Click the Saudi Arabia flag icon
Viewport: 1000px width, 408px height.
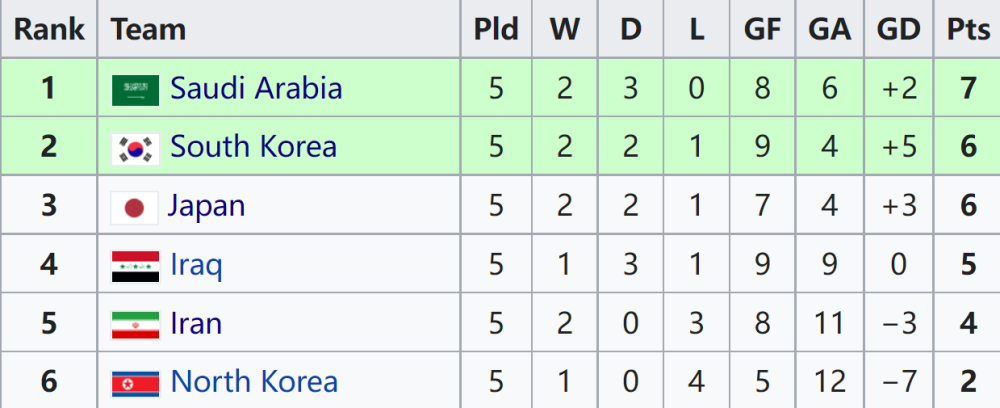[x=135, y=90]
